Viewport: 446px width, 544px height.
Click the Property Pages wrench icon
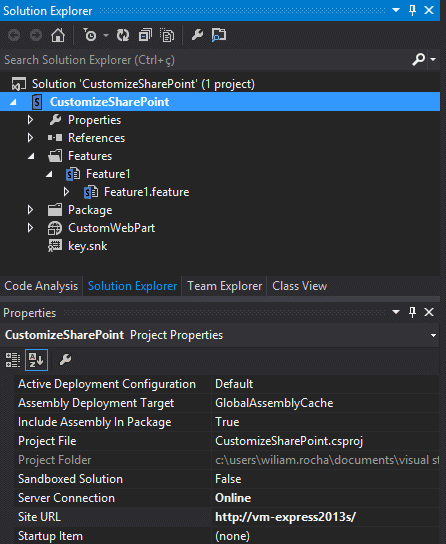click(65, 360)
